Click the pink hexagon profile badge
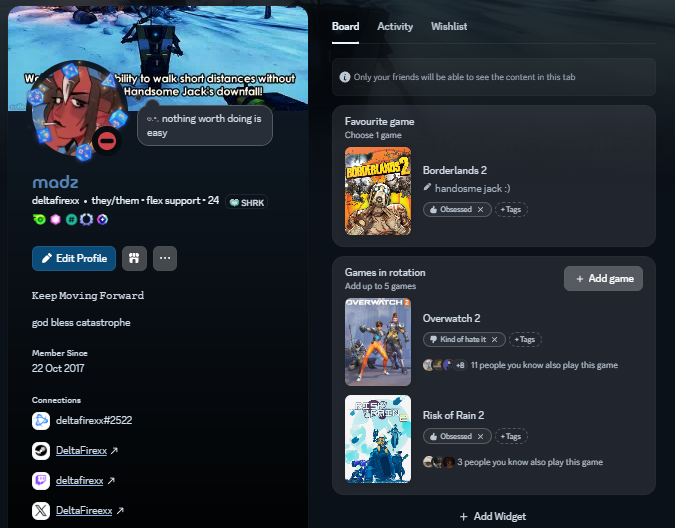The width and height of the screenshot is (675, 528). click(x=56, y=219)
